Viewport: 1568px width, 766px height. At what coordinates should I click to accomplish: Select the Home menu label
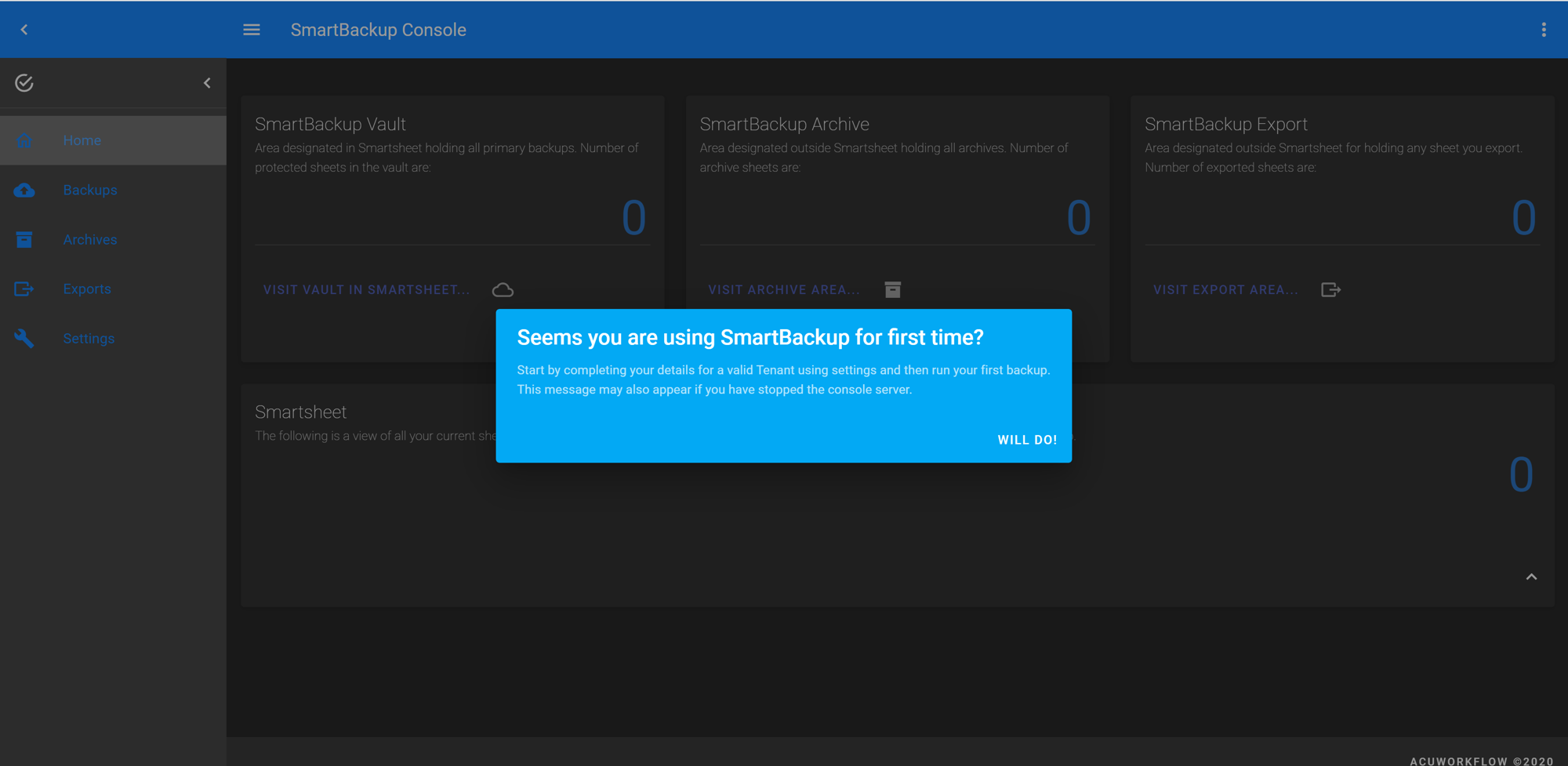(82, 141)
